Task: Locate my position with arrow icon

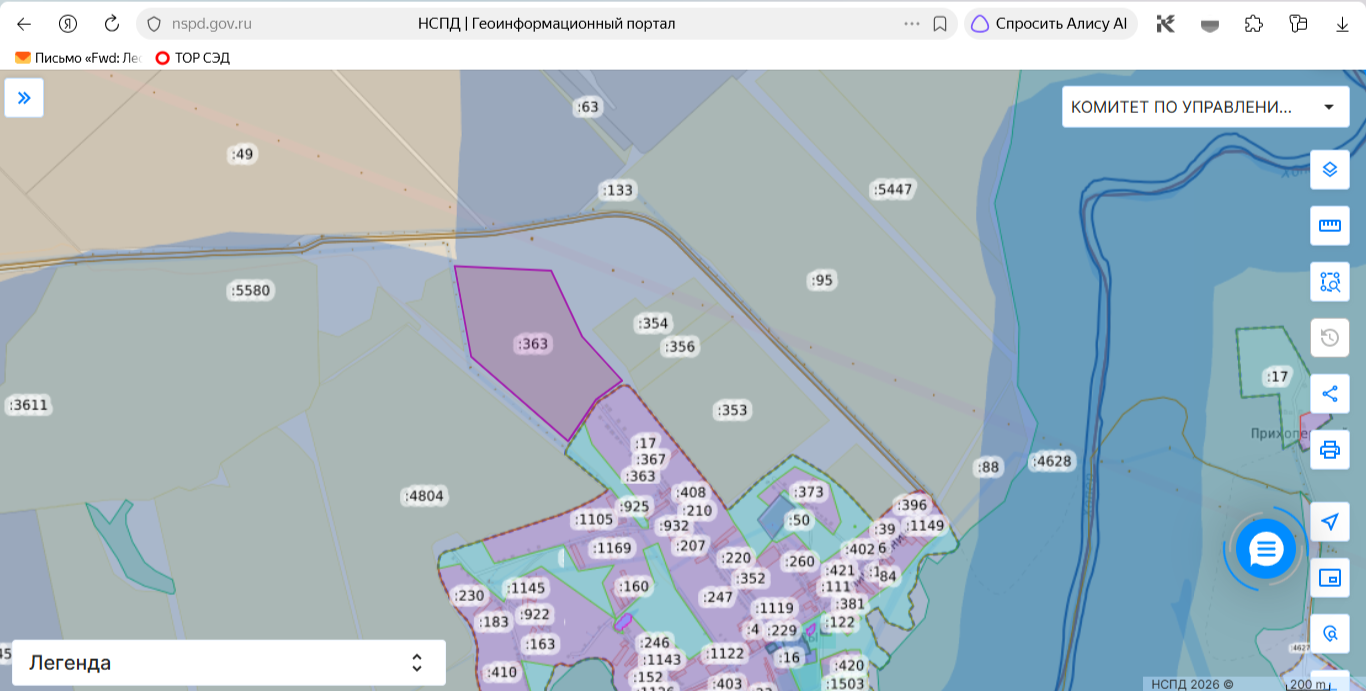Action: coord(1329,522)
